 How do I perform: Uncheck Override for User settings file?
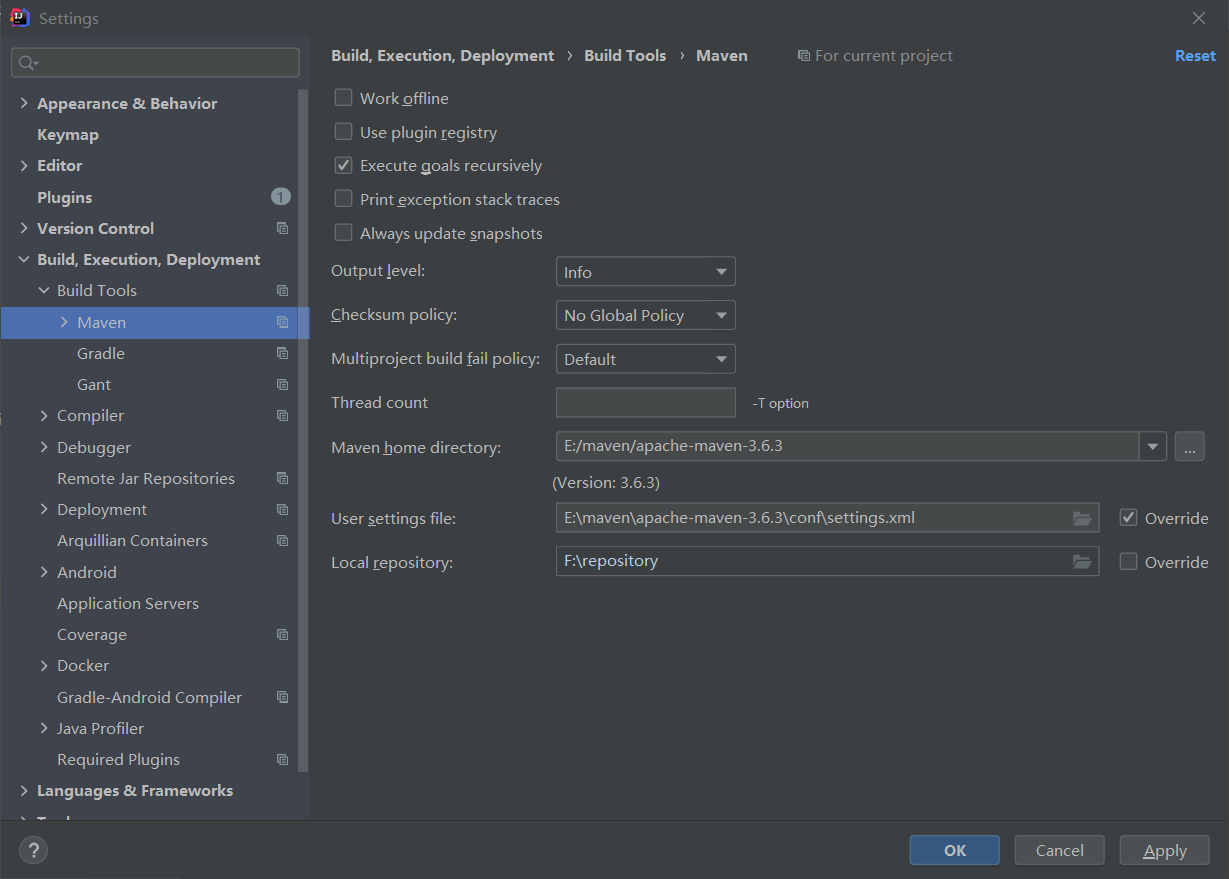pos(1129,518)
